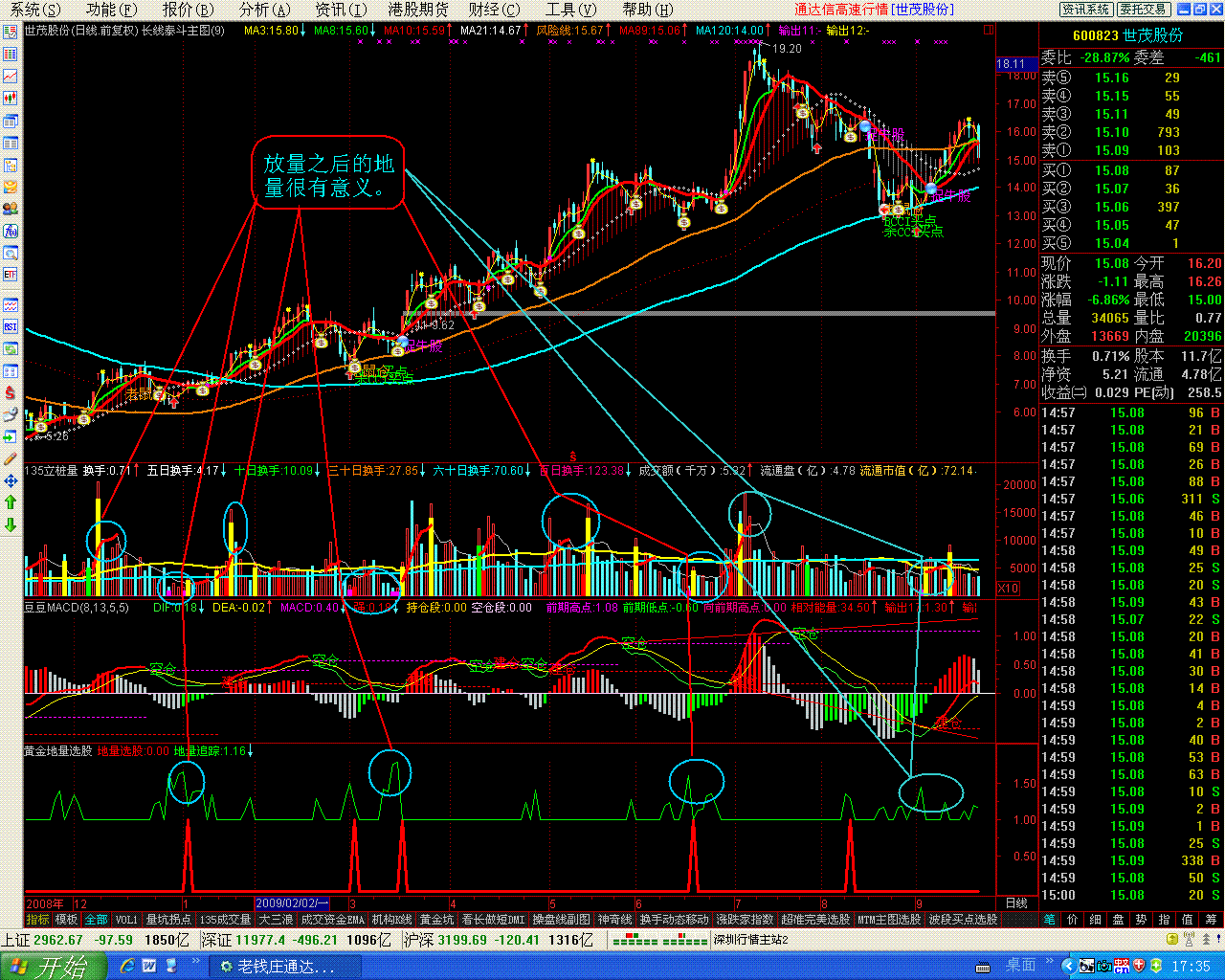
Task: Click 深圳行情主站2 server status text
Action: (751, 940)
